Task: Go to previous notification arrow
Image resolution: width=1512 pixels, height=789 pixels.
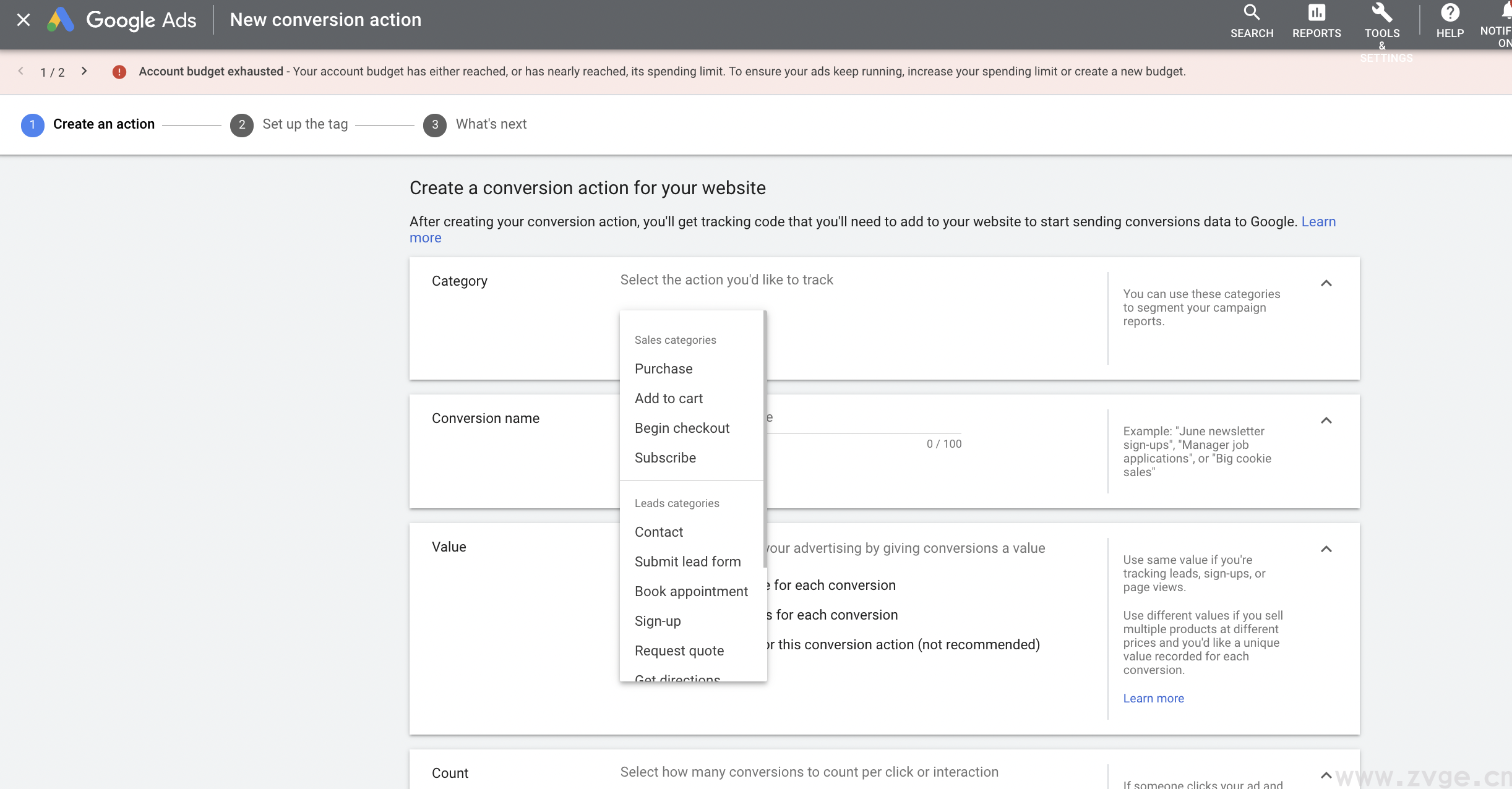Action: (x=21, y=72)
